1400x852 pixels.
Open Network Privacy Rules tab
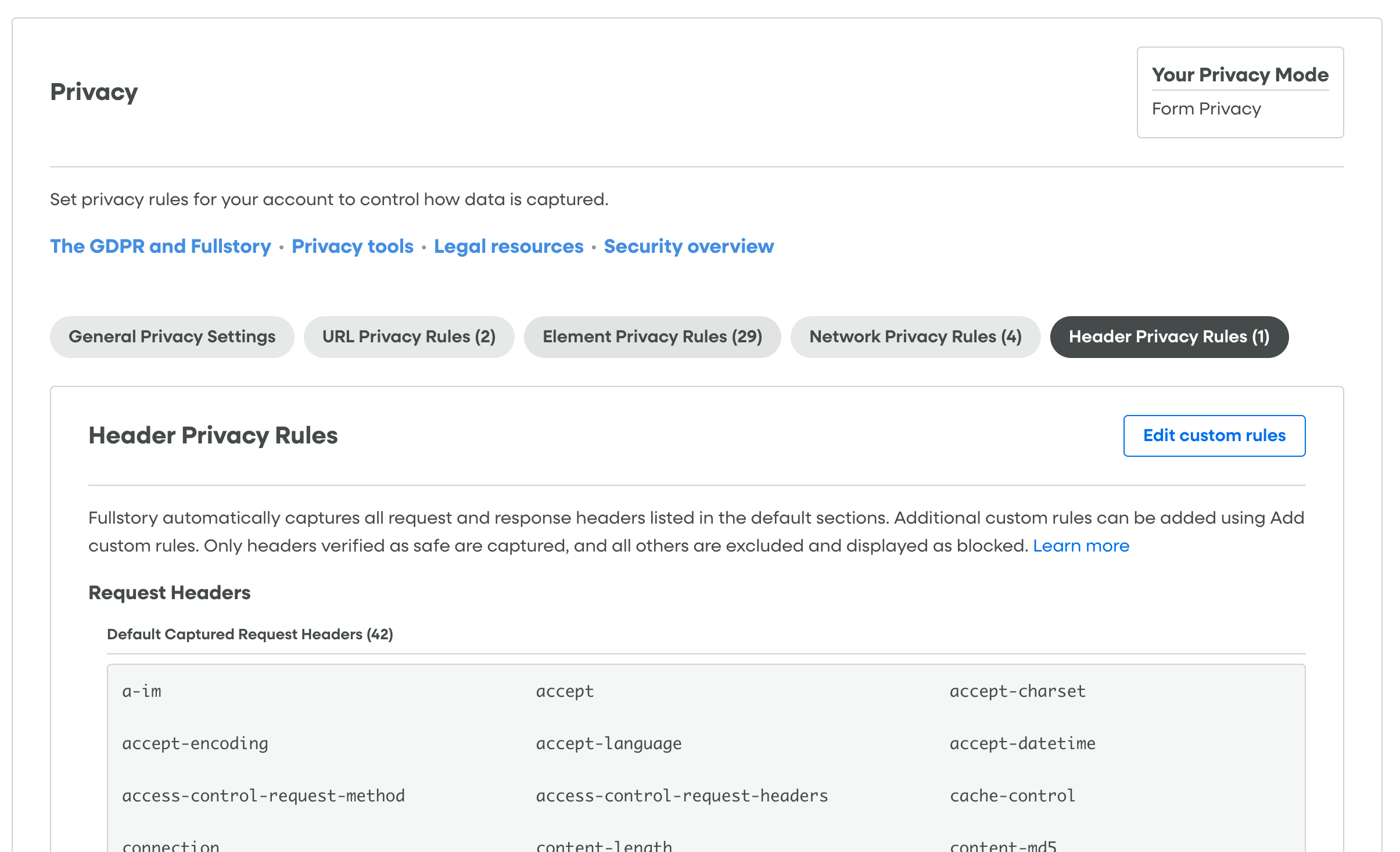click(915, 336)
